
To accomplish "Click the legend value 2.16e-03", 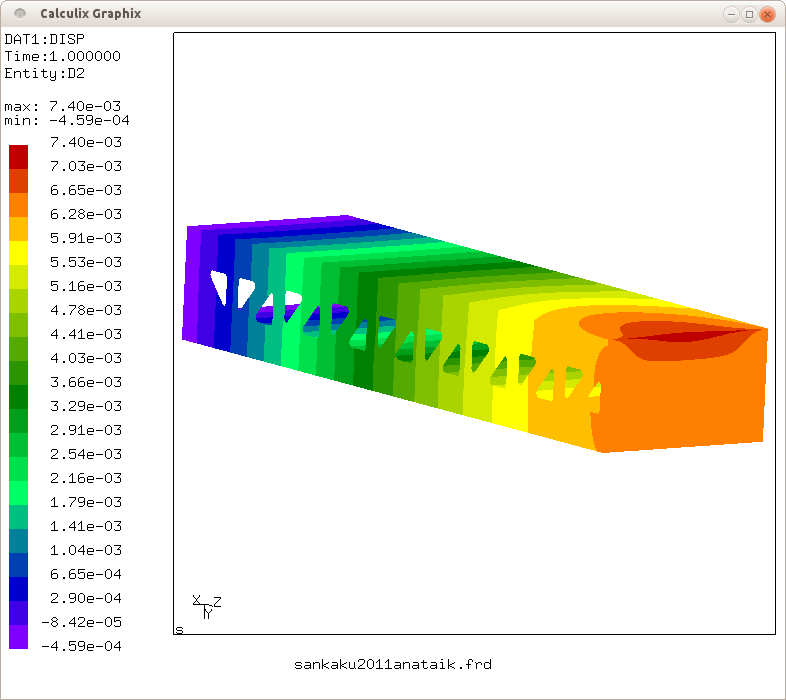I will point(86,478).
